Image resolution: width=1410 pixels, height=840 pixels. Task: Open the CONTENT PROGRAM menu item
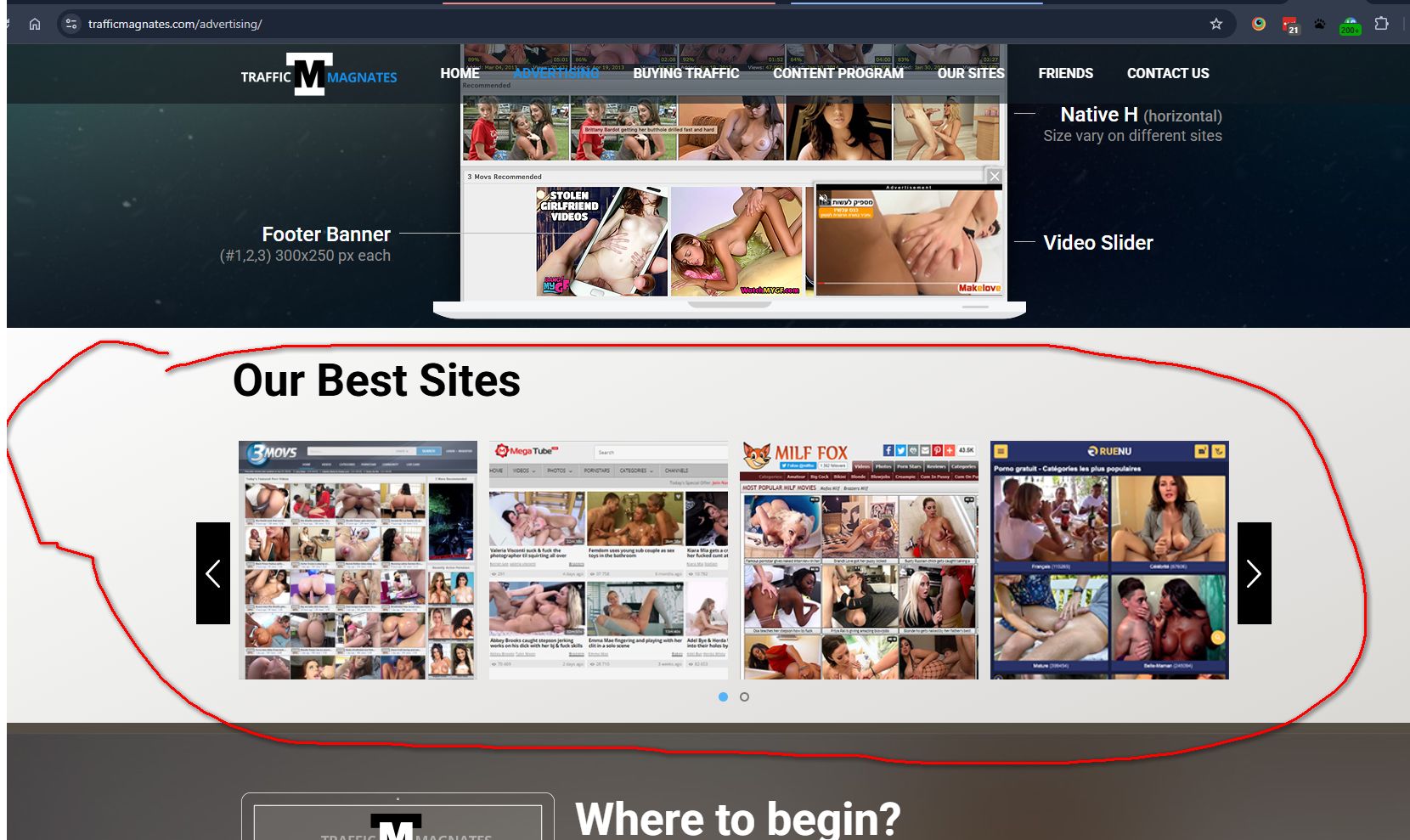[838, 73]
